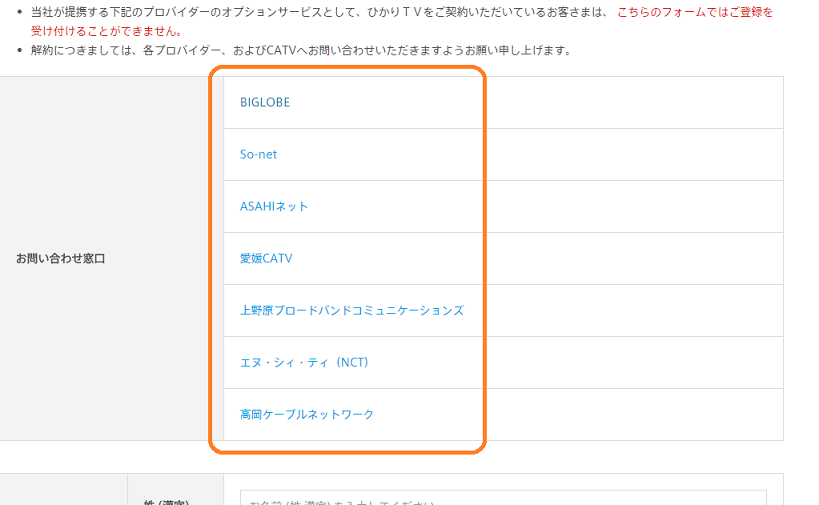819x505 pixels.
Task: Click the bullet text starting with 当社が提携する
Action: (320, 12)
